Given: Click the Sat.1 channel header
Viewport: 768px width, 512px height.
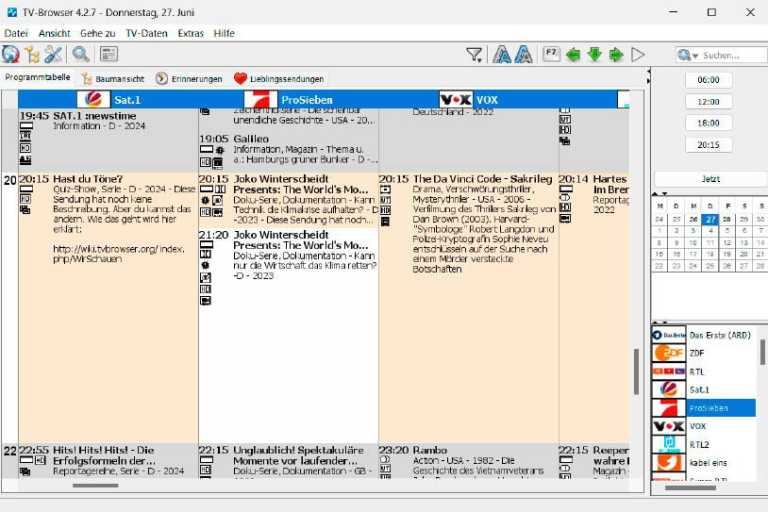Looking at the screenshot, I should click(x=108, y=99).
